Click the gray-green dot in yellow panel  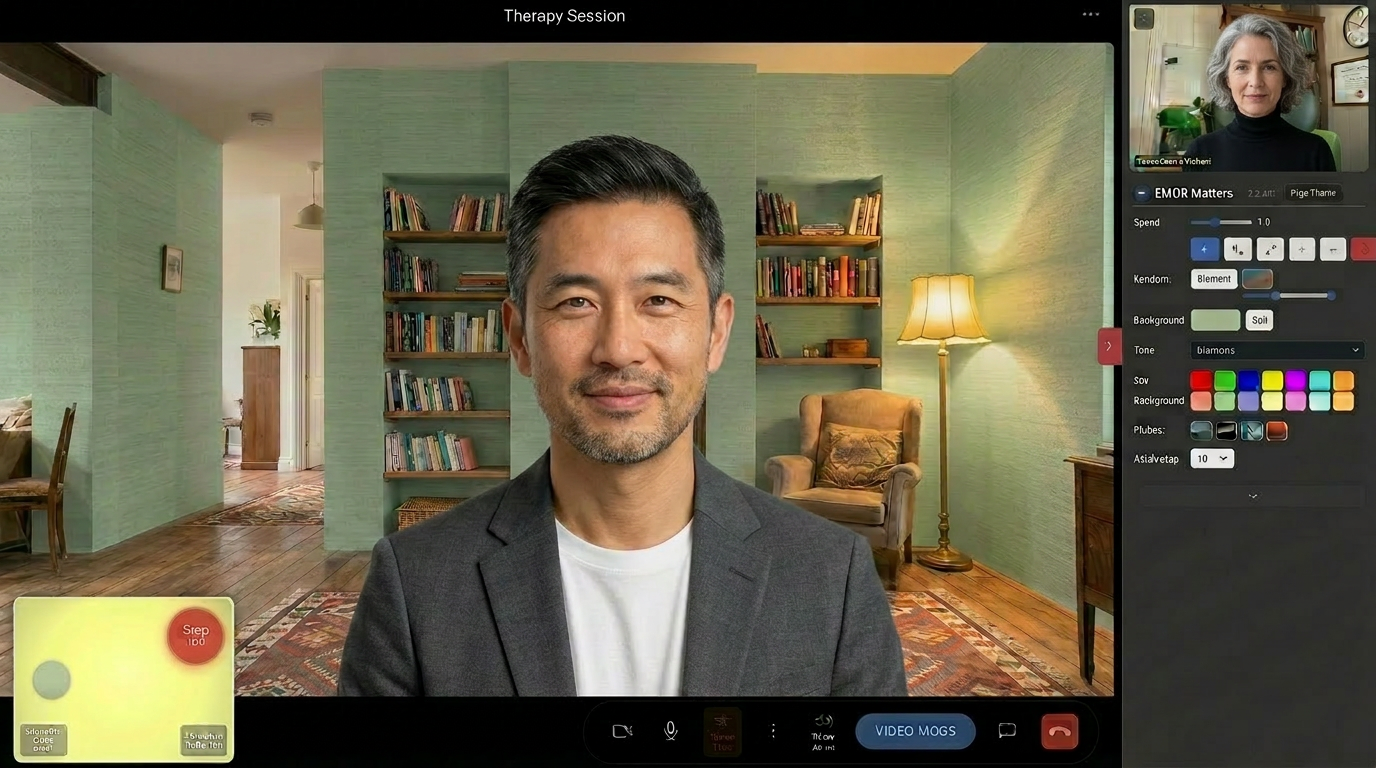51,680
